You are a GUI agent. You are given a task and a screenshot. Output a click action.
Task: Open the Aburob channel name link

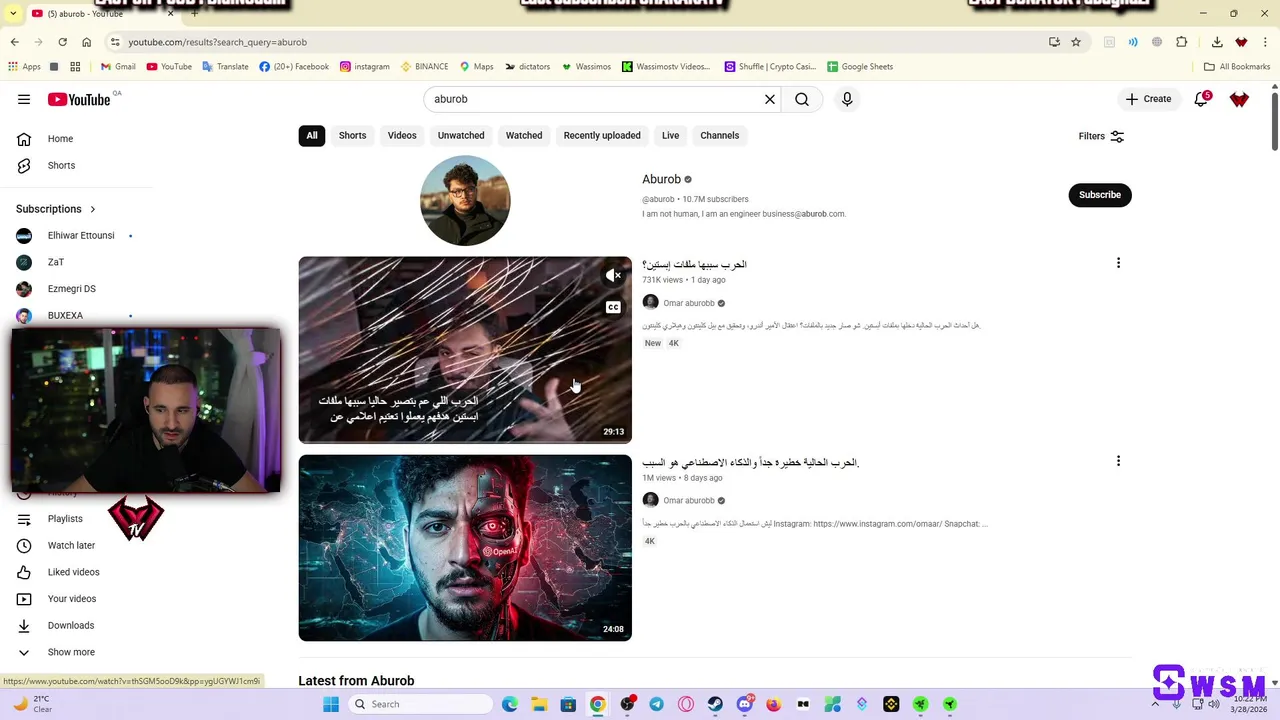click(661, 179)
